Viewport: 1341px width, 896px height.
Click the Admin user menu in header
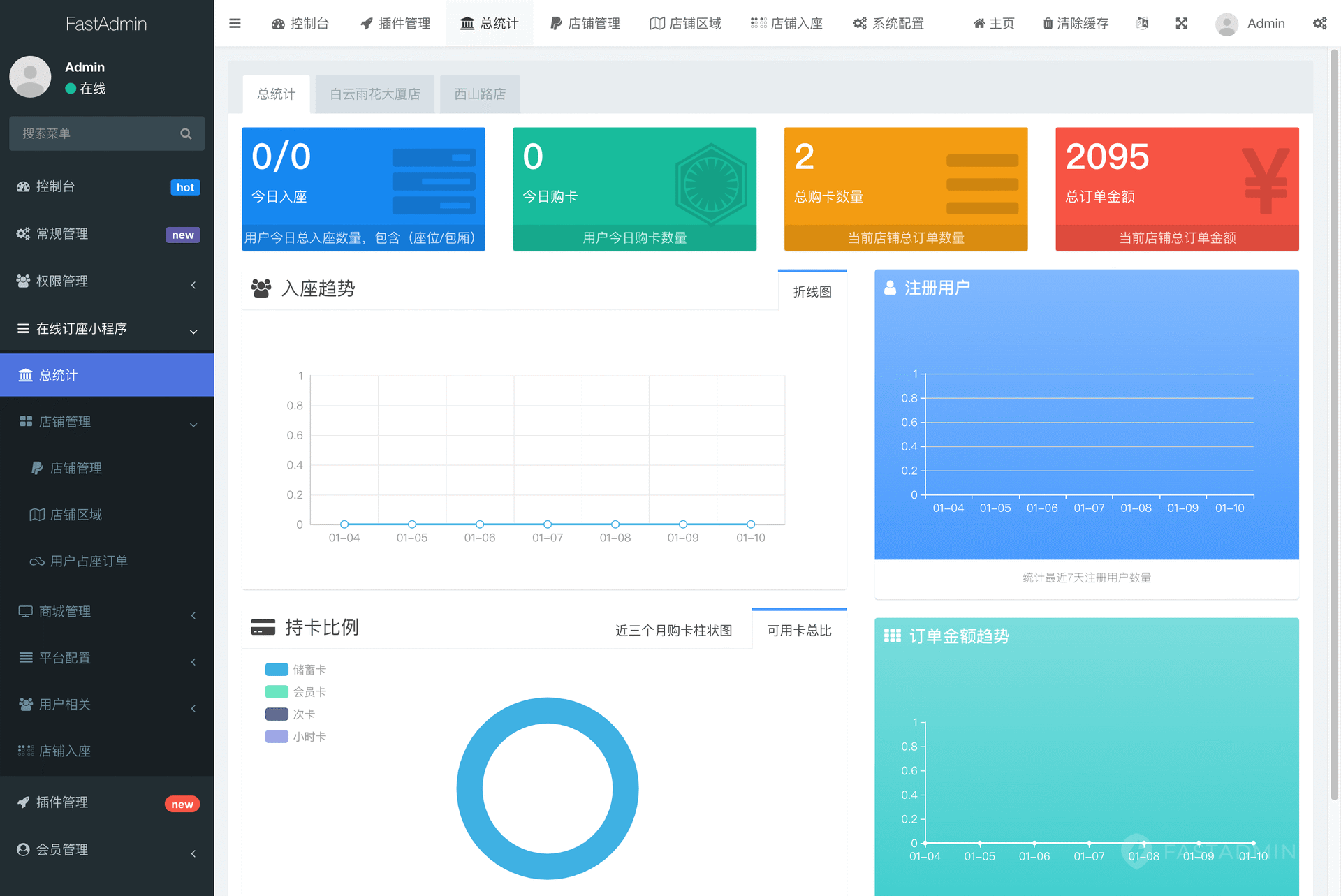(x=1250, y=23)
